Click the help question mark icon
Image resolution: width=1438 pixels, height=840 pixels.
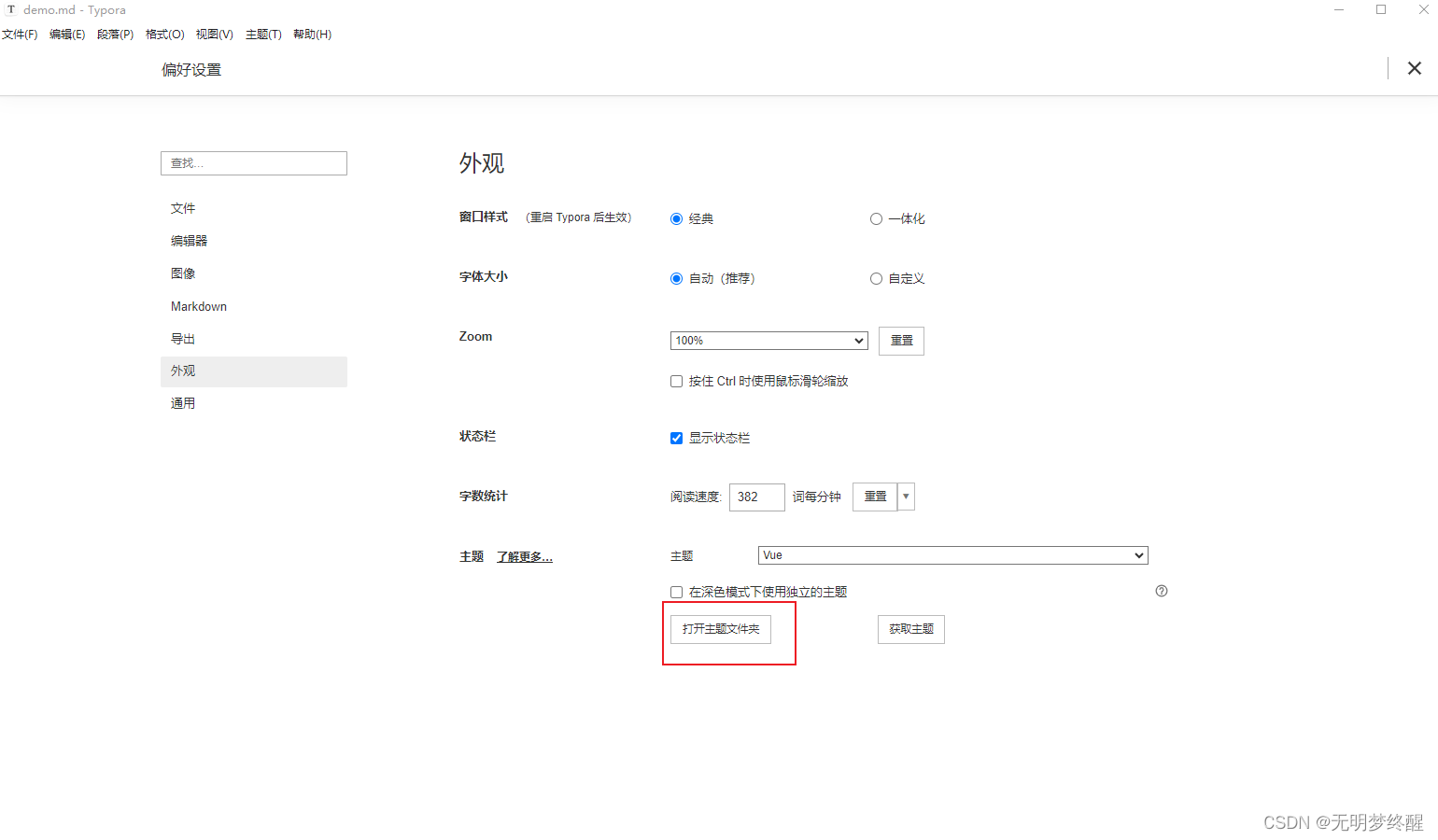tap(1162, 591)
